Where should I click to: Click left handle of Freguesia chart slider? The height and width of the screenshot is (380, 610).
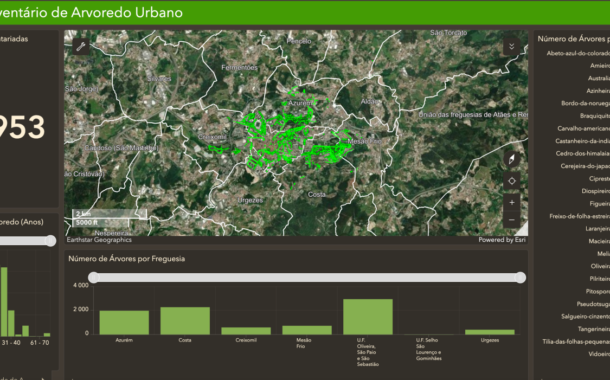pyautogui.click(x=93, y=277)
